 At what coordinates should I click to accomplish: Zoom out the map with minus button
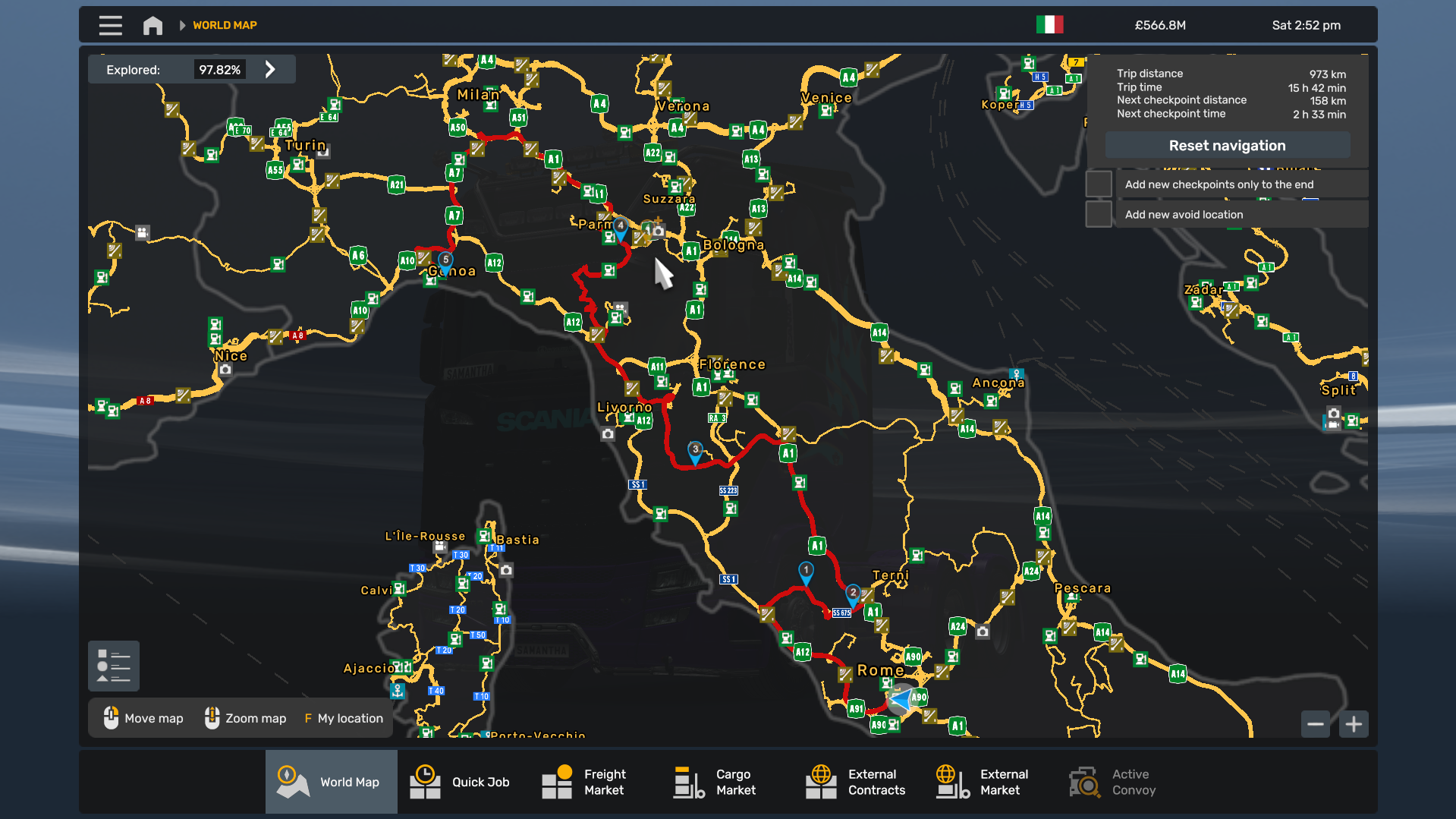(x=1316, y=724)
